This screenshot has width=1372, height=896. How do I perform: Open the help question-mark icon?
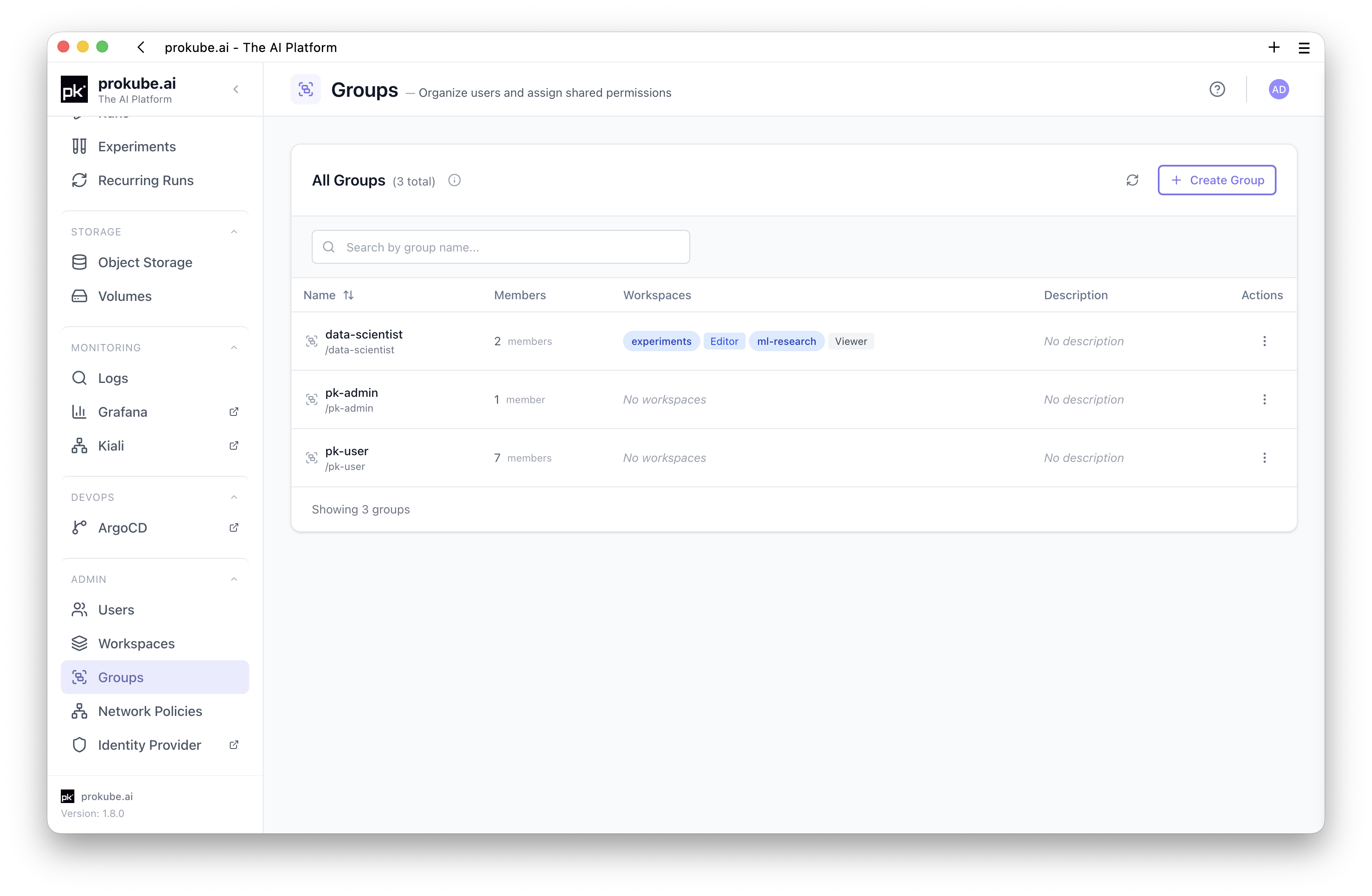pos(1217,90)
